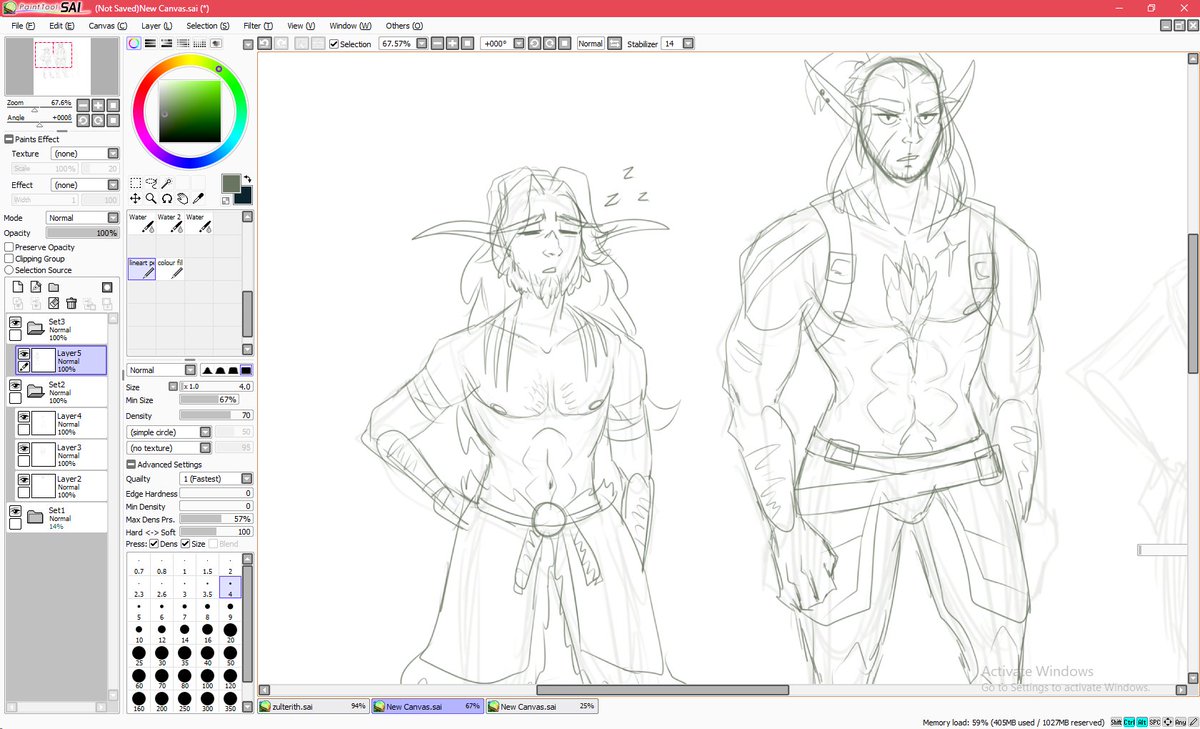Open the Filter menu
The height and width of the screenshot is (729, 1200).
pyautogui.click(x=258, y=25)
